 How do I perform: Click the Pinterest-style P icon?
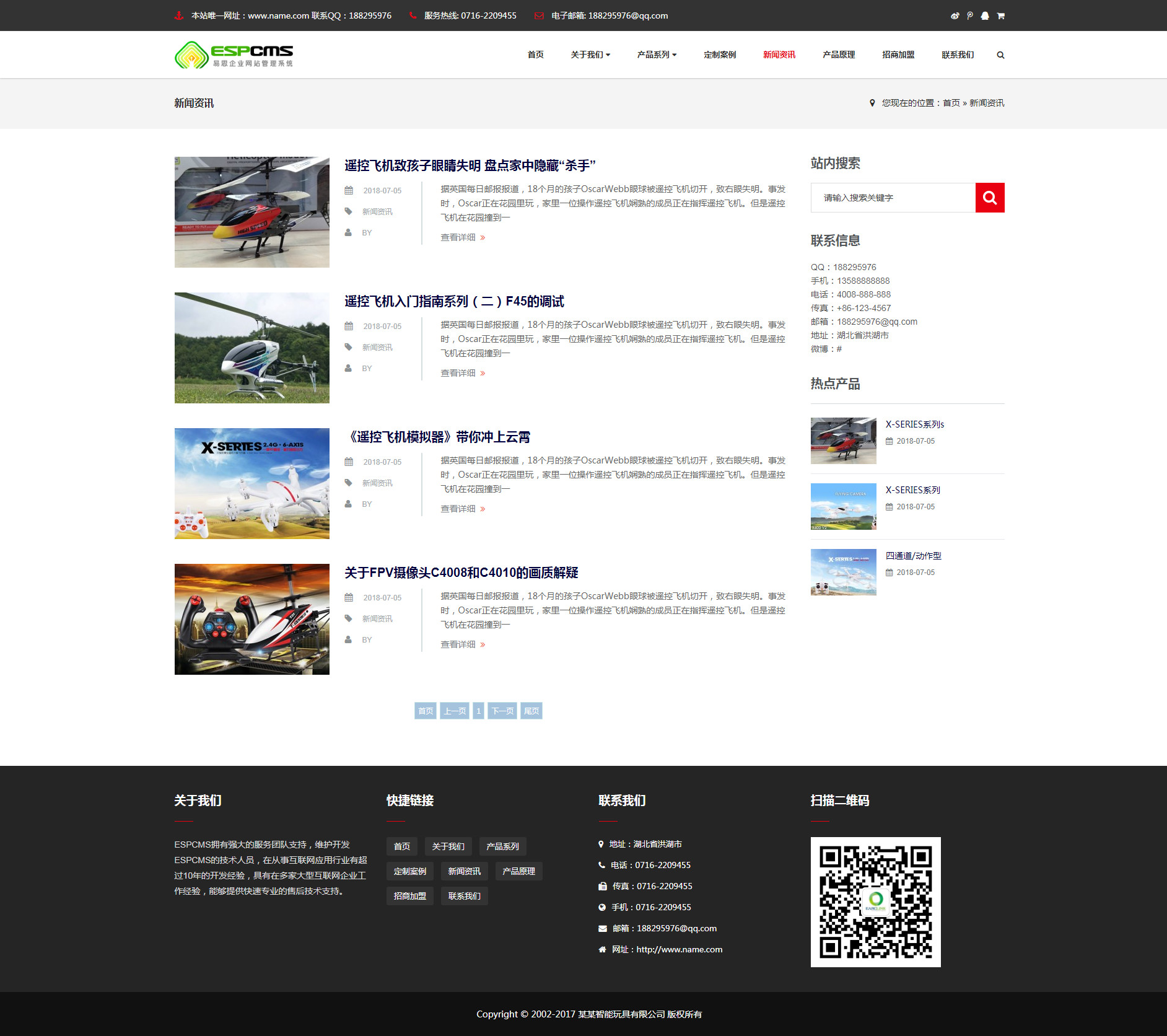click(969, 15)
